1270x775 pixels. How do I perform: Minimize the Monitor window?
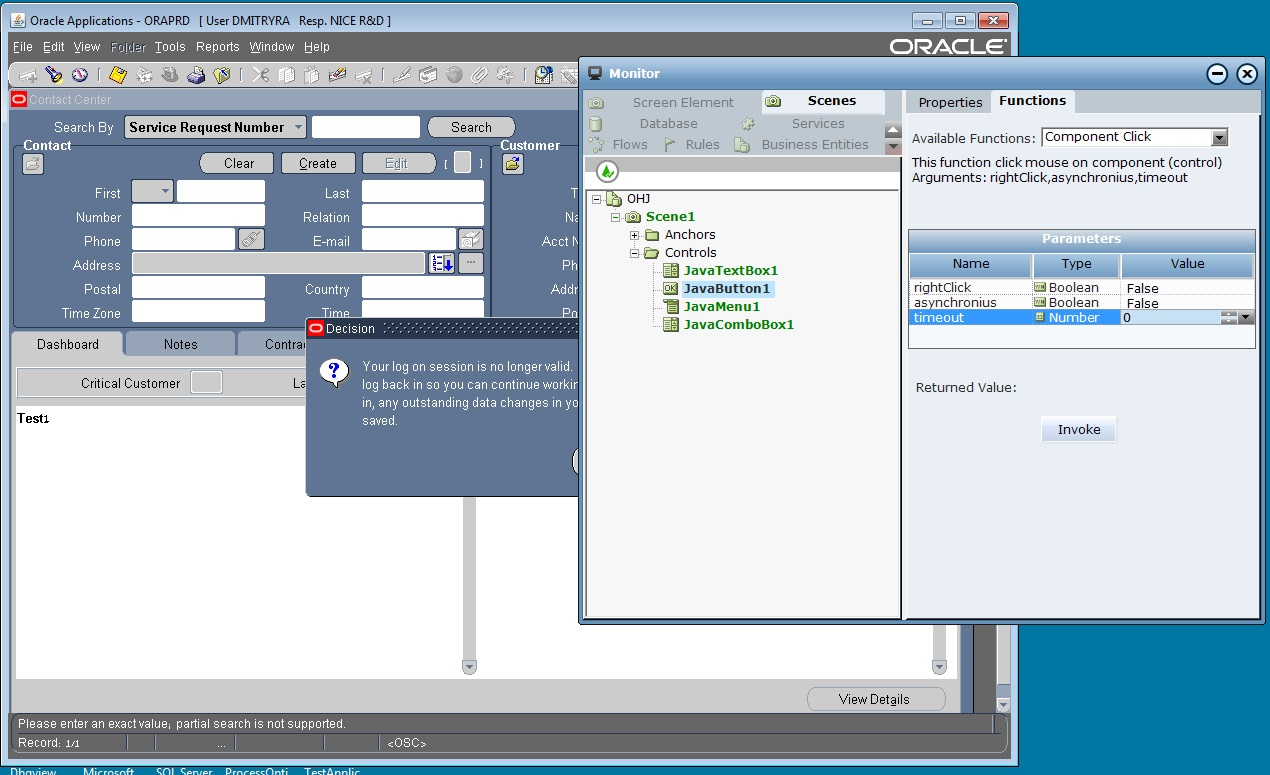tap(1217, 73)
